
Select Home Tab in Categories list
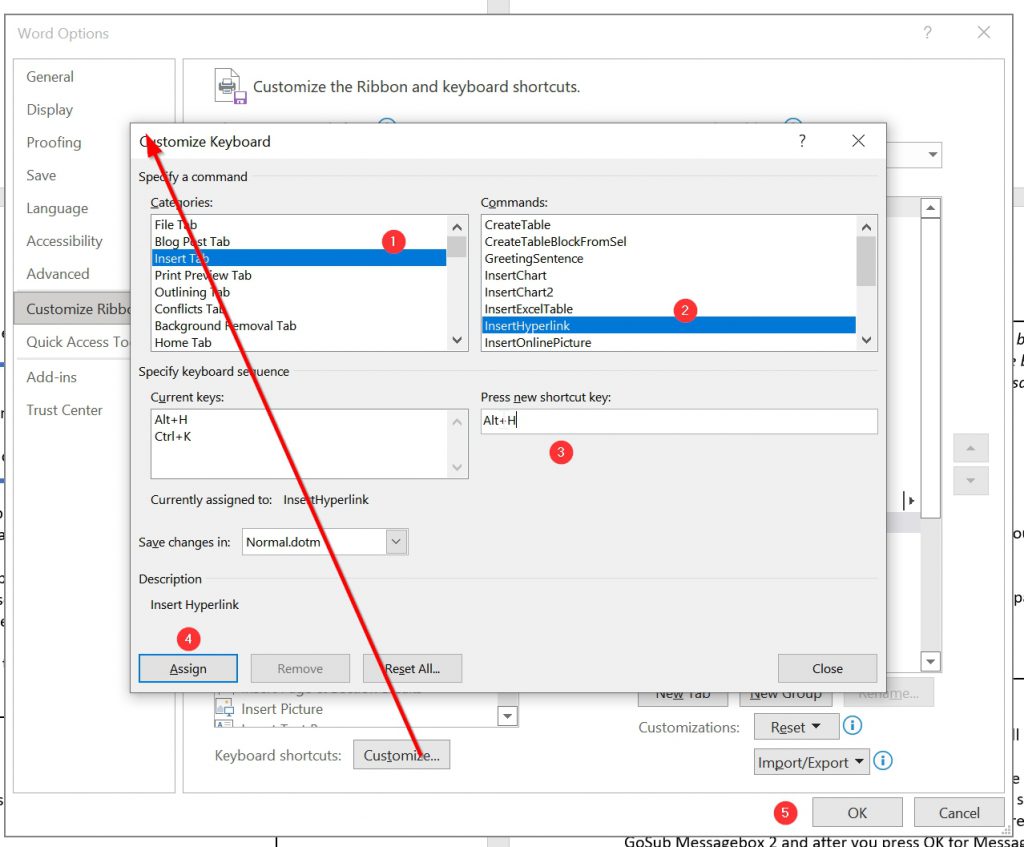point(183,343)
